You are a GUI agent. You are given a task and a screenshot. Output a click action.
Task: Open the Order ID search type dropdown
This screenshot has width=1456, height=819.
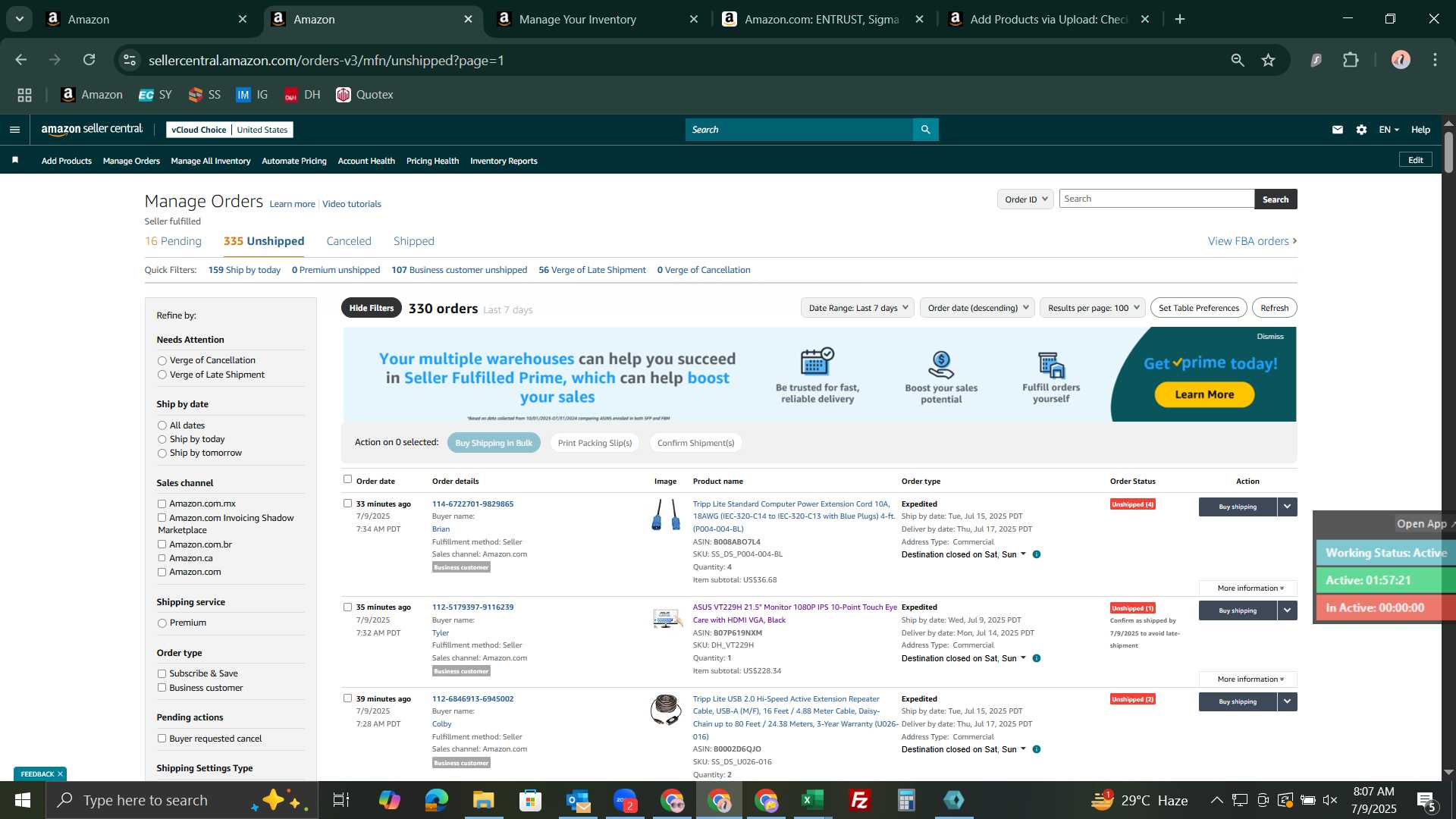pos(1025,199)
